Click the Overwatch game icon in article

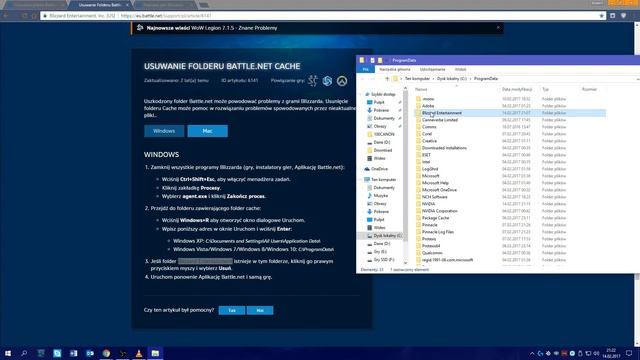point(342,81)
